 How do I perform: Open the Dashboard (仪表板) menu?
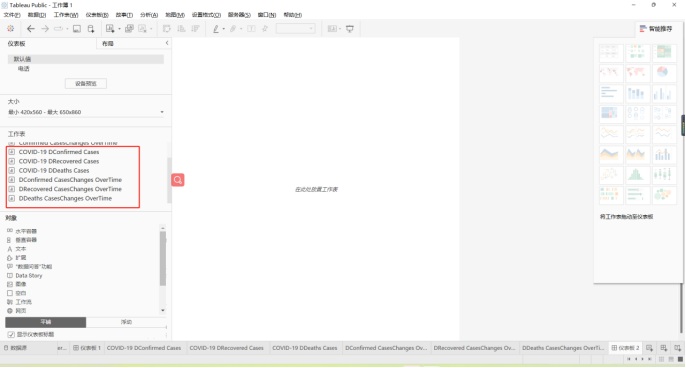97,15
